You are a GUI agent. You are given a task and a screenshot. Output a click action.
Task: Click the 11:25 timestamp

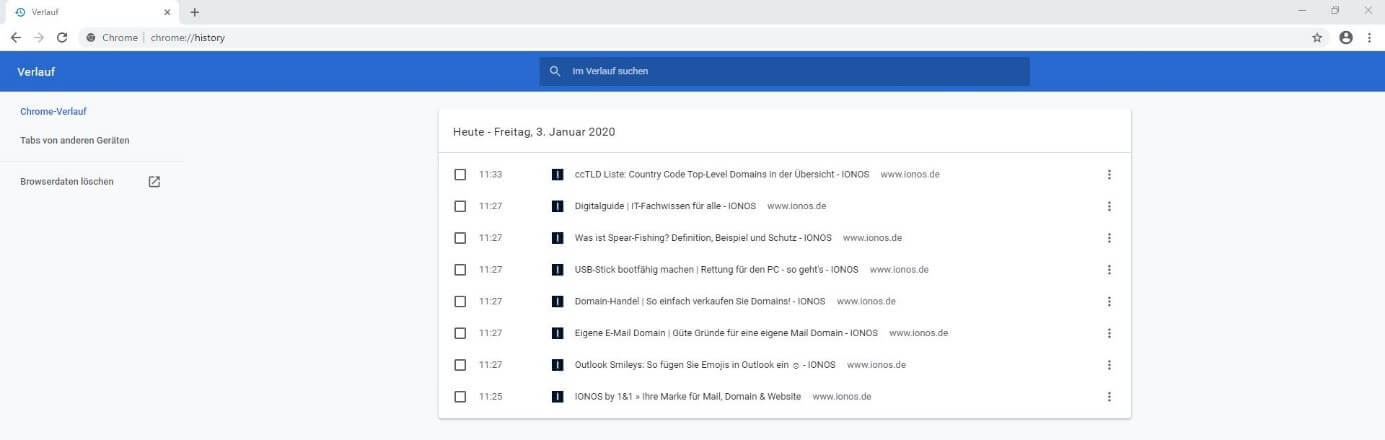(x=490, y=396)
